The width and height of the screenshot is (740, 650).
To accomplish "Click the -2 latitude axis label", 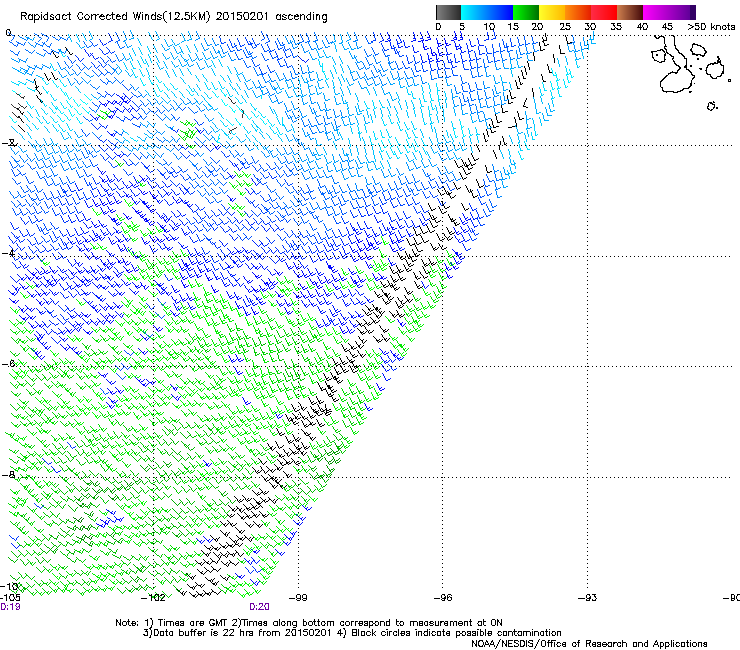I will (x=9, y=143).
